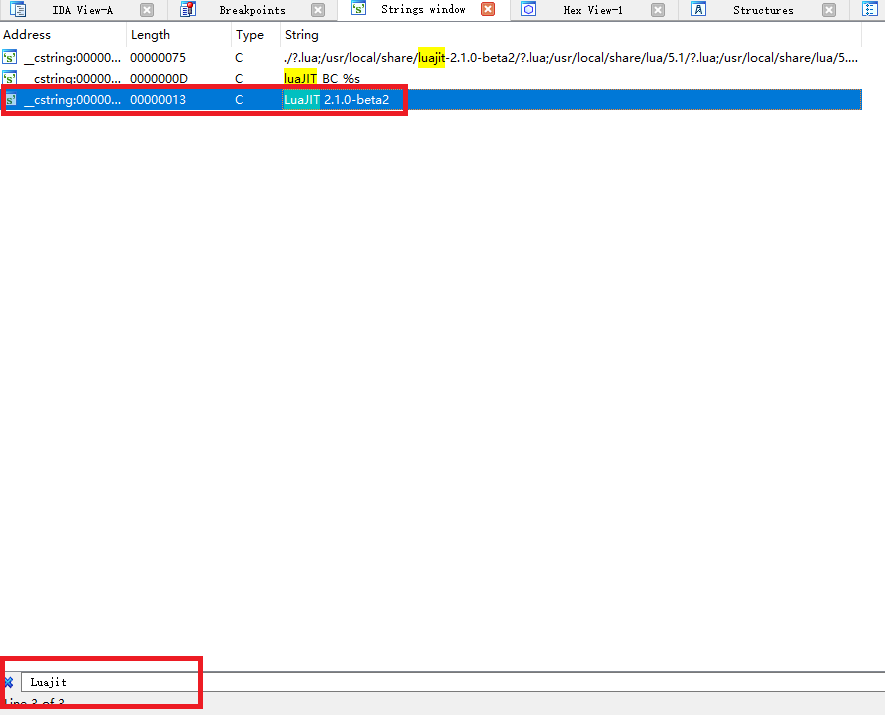Sort strings by Length column
Viewport: 885px width, 715px height.
[x=179, y=35]
